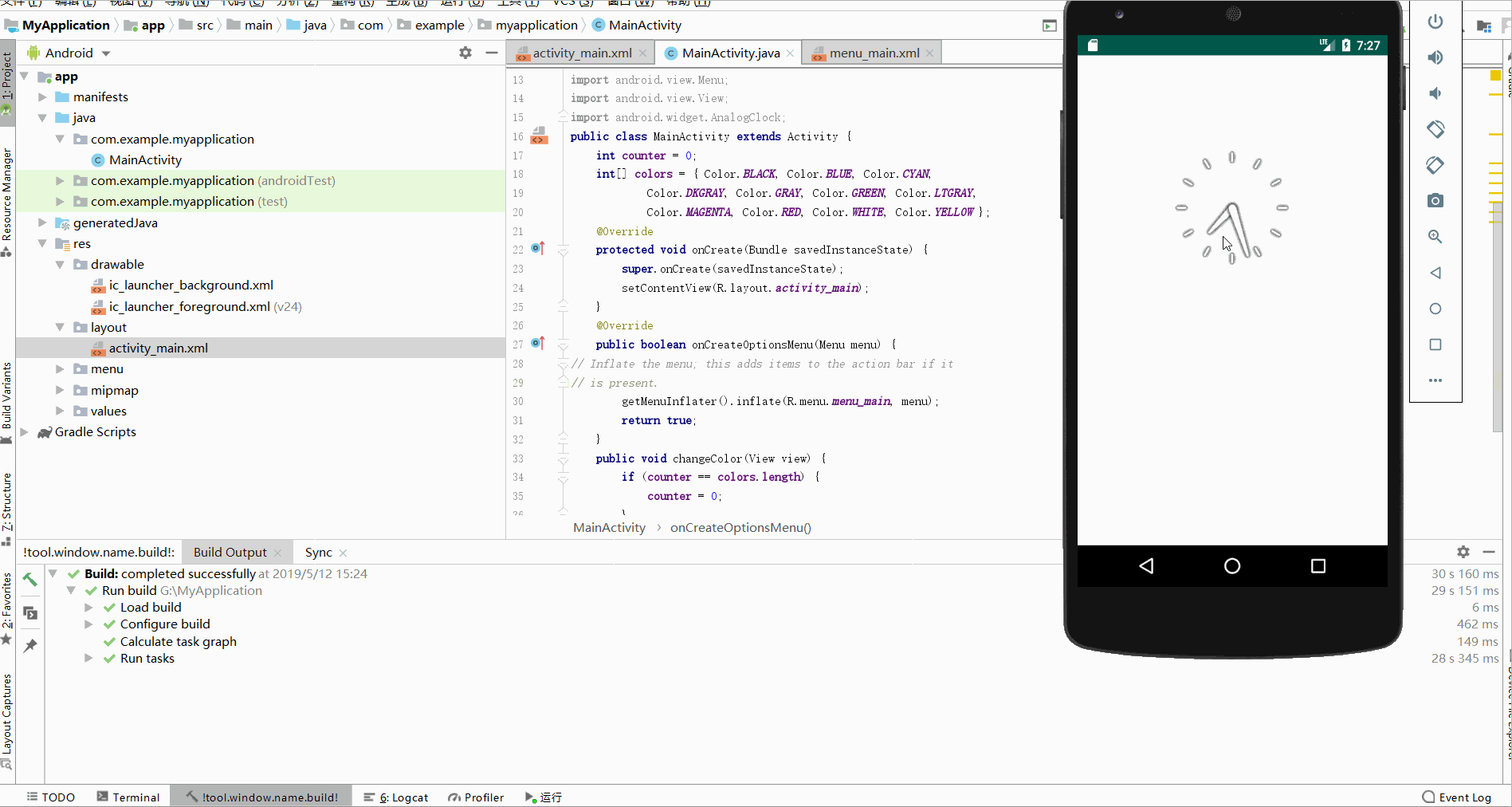This screenshot has width=1512, height=807.
Task: Open MainActivity in the project tree
Action: [145, 160]
